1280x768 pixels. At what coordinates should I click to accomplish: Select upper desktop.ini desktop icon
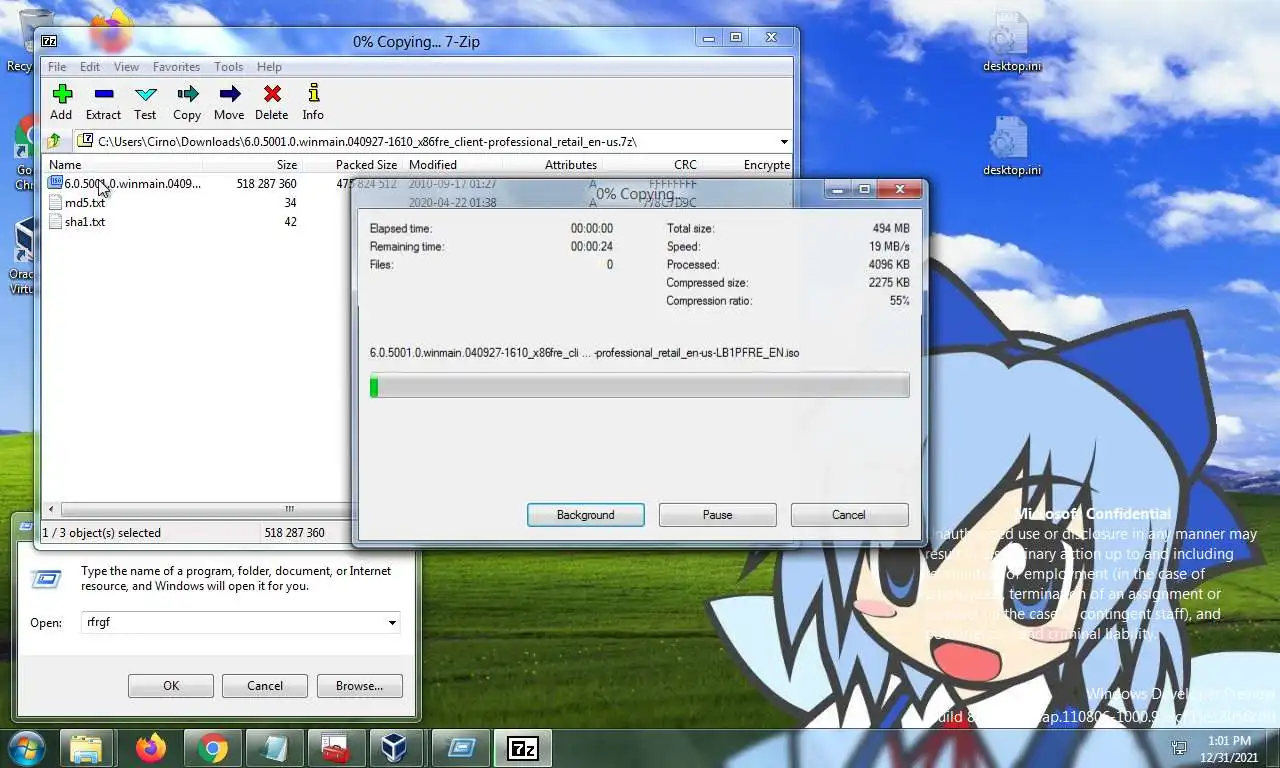(x=1010, y=43)
